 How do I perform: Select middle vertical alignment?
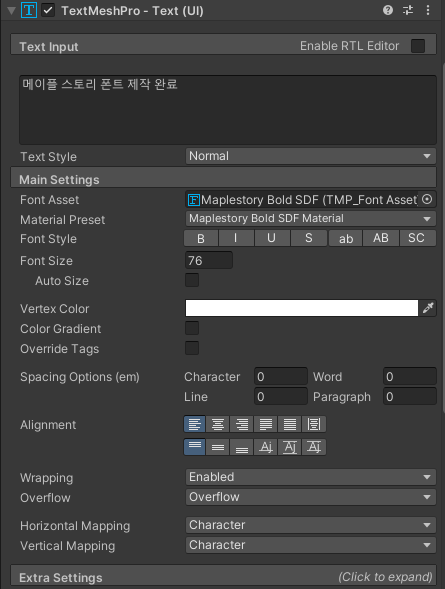pos(218,447)
